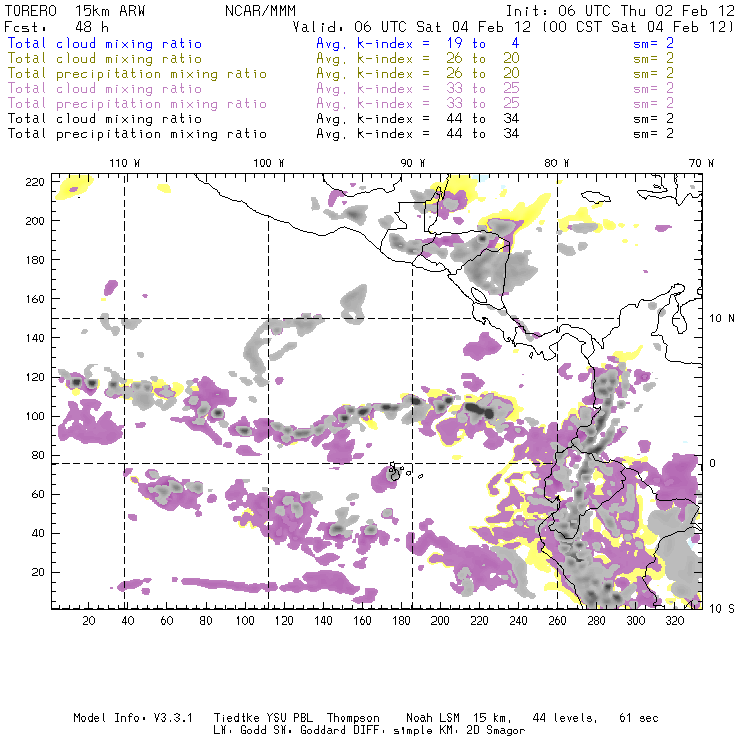Click the "NCAR/MMM" header label
The image size is (740, 740).
(x=260, y=11)
